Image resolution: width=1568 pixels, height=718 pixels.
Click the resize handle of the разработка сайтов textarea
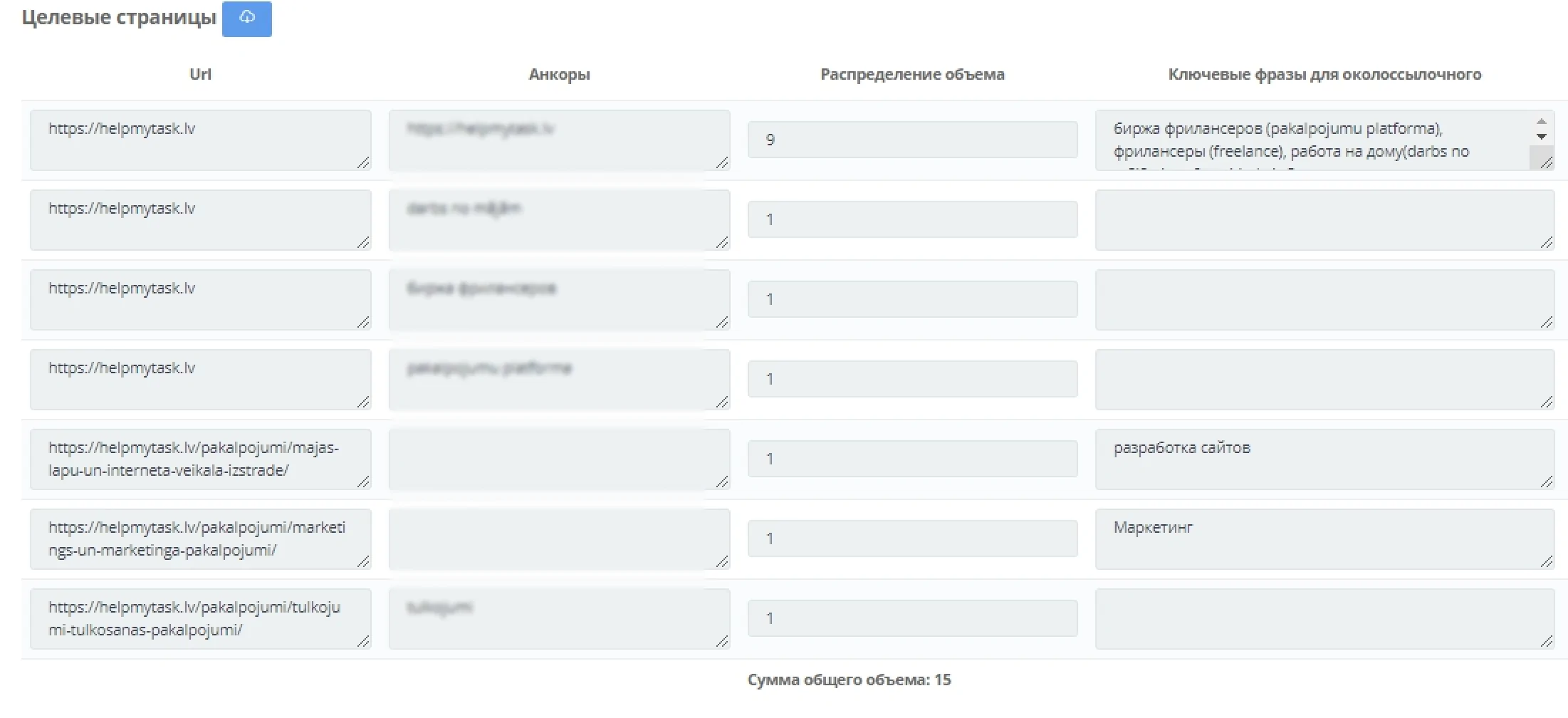pos(1546,482)
